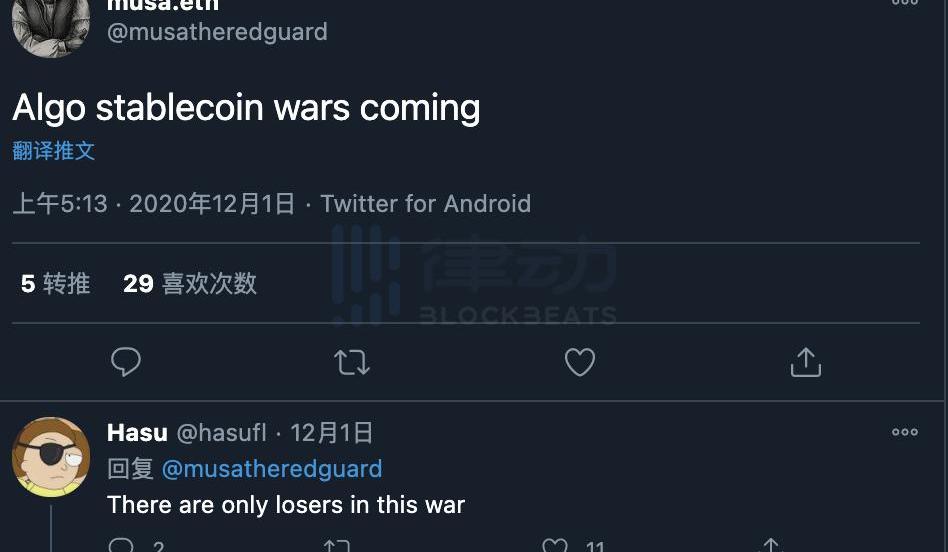The height and width of the screenshot is (552, 948).
Task: Open @musatheredguard handle under display name
Action: click(217, 31)
